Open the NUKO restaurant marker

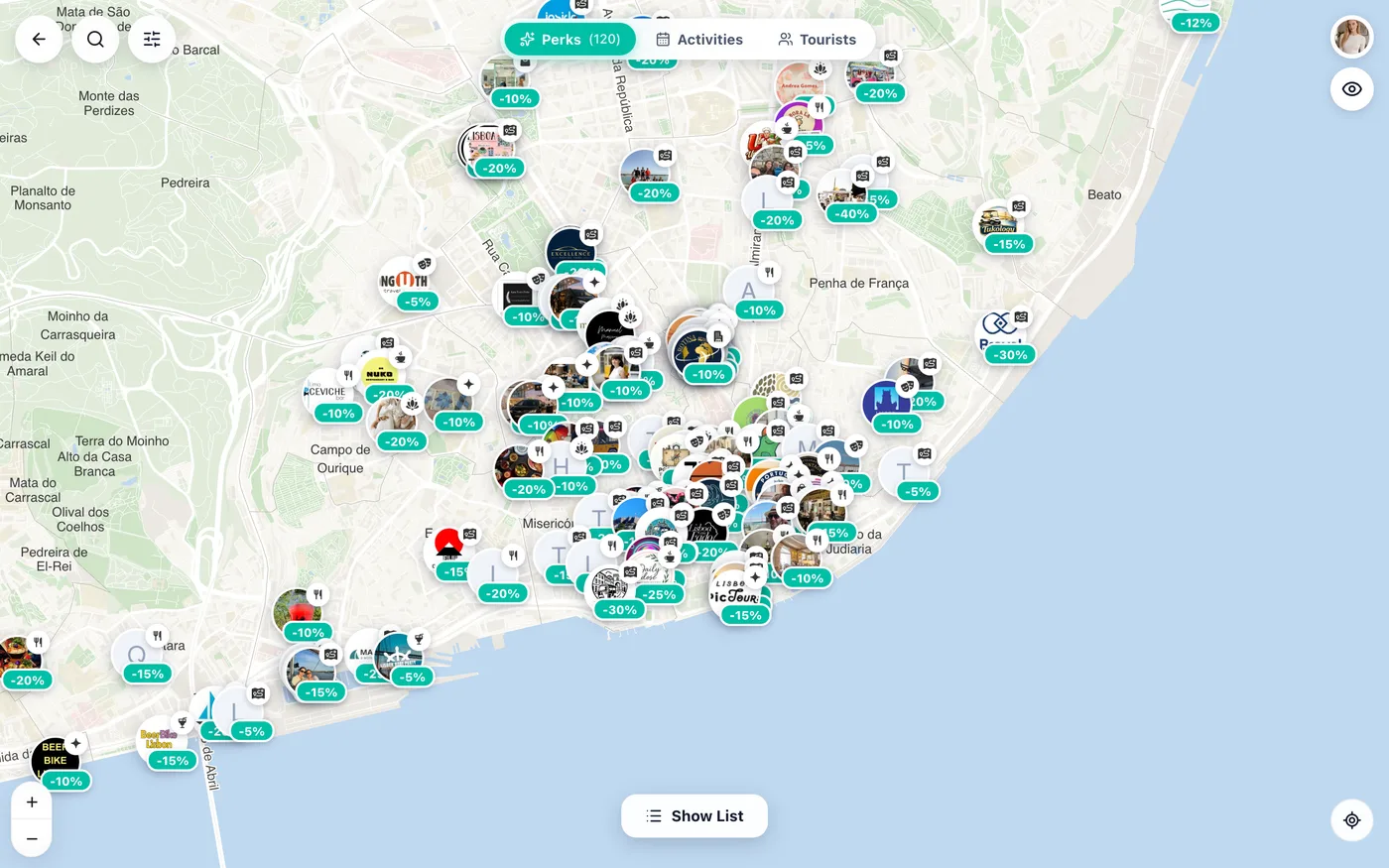tap(379, 374)
